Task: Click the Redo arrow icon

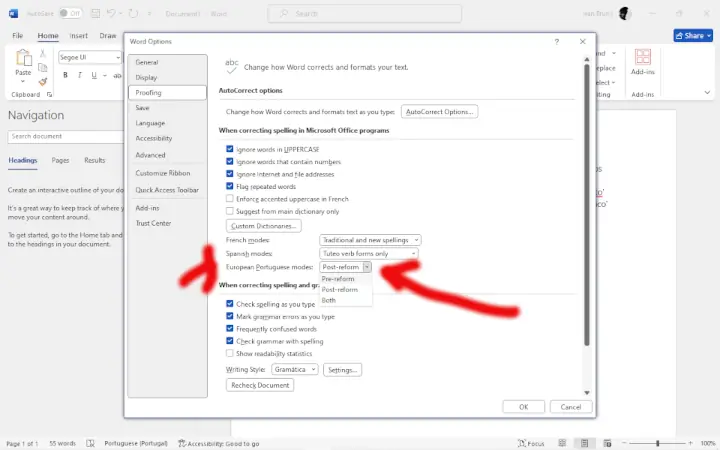Action: (x=134, y=13)
